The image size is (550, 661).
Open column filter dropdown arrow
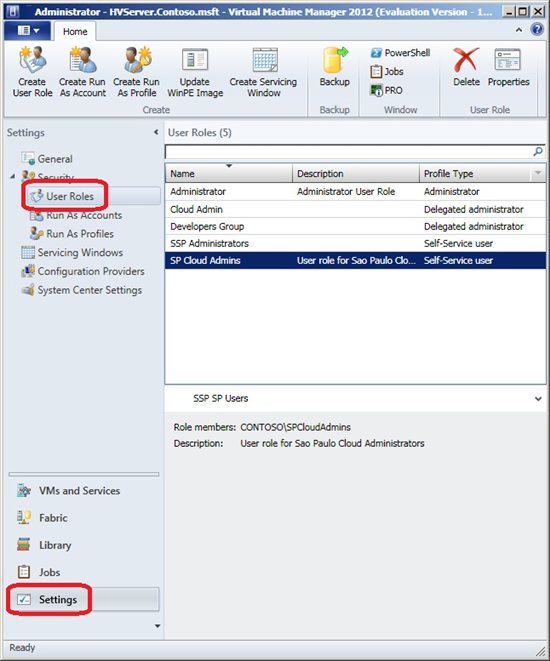click(x=538, y=173)
